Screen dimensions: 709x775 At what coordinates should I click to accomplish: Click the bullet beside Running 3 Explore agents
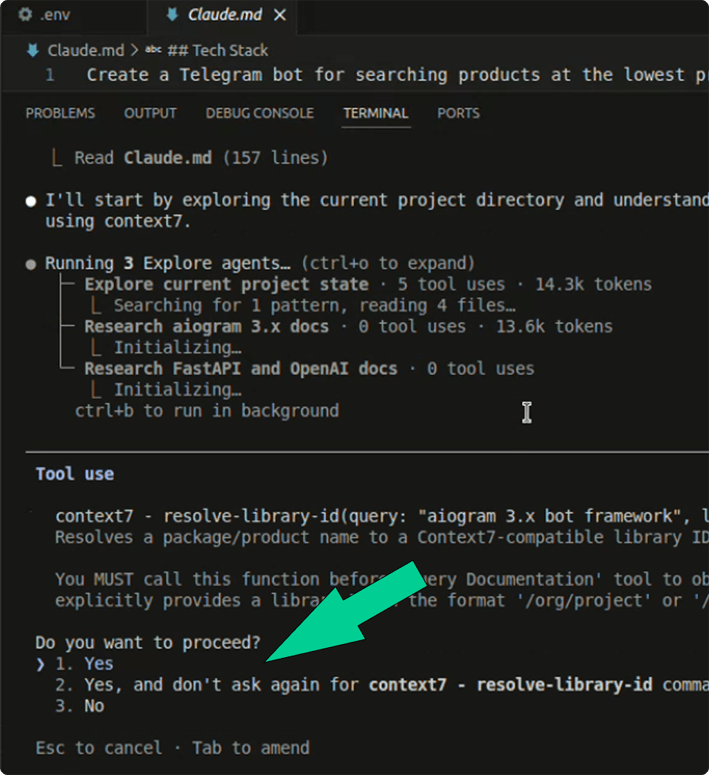31,264
